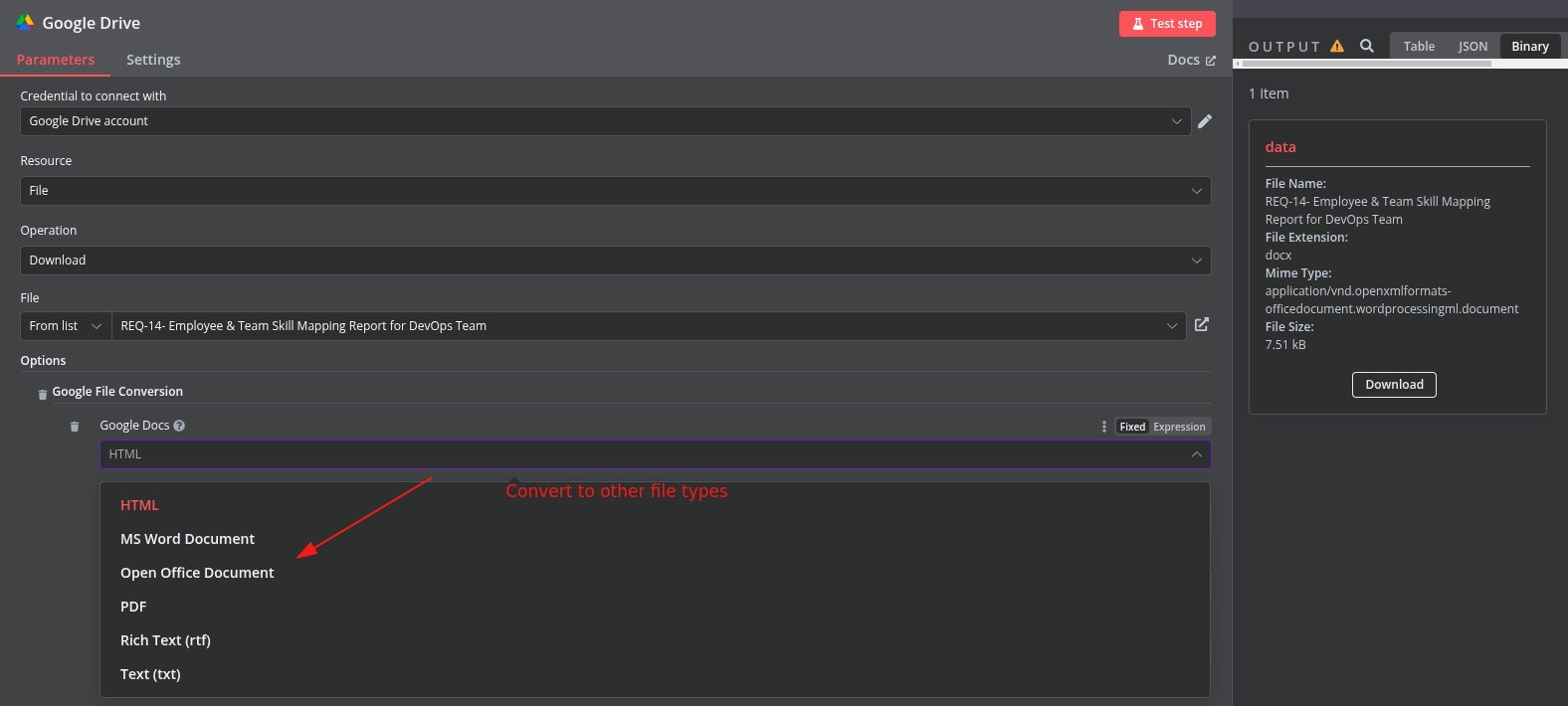
Task: Choose Open Office Document format
Action: (655, 573)
